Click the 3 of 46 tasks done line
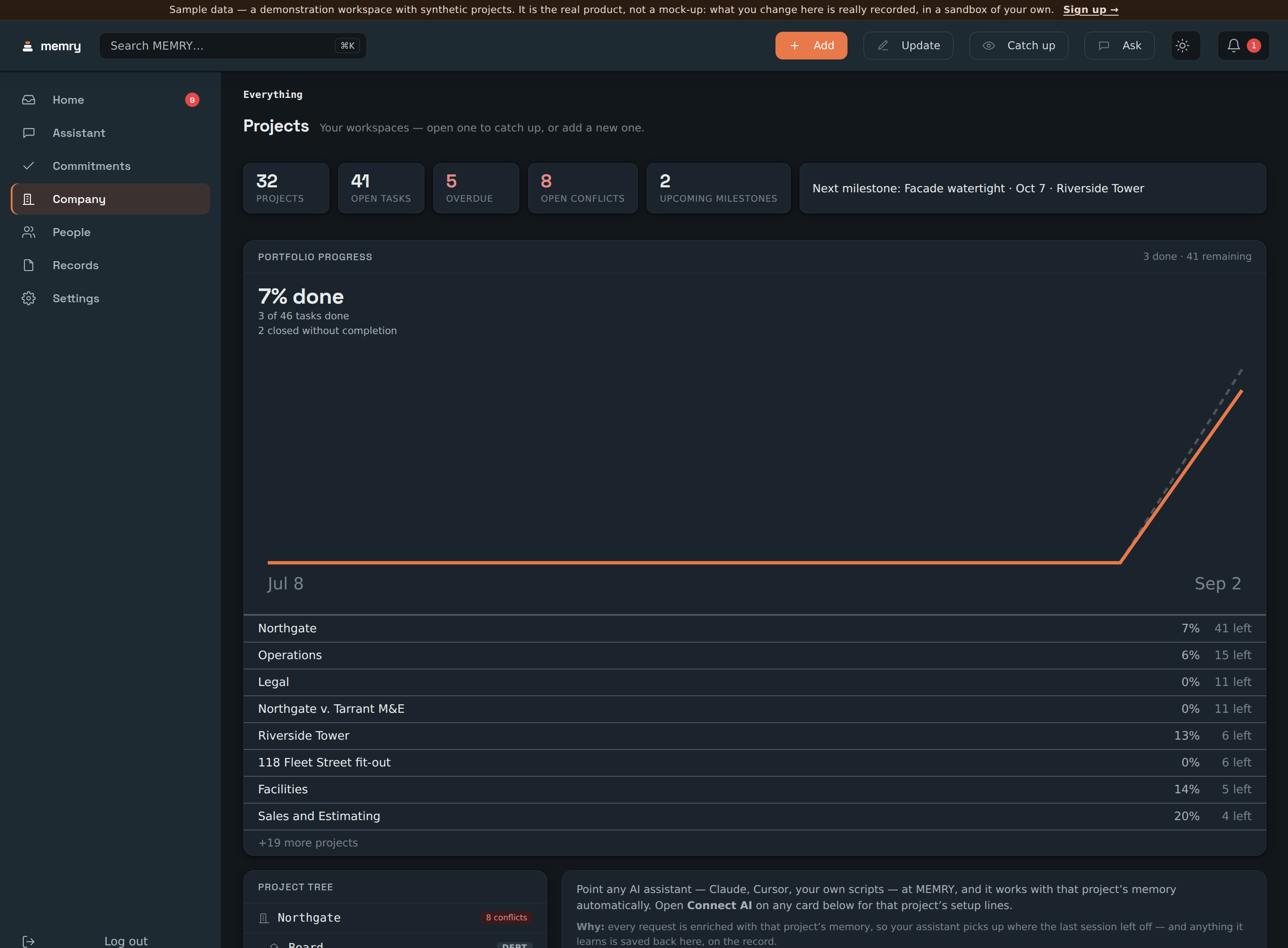Screen dimensions: 1288x948 [304, 316]
